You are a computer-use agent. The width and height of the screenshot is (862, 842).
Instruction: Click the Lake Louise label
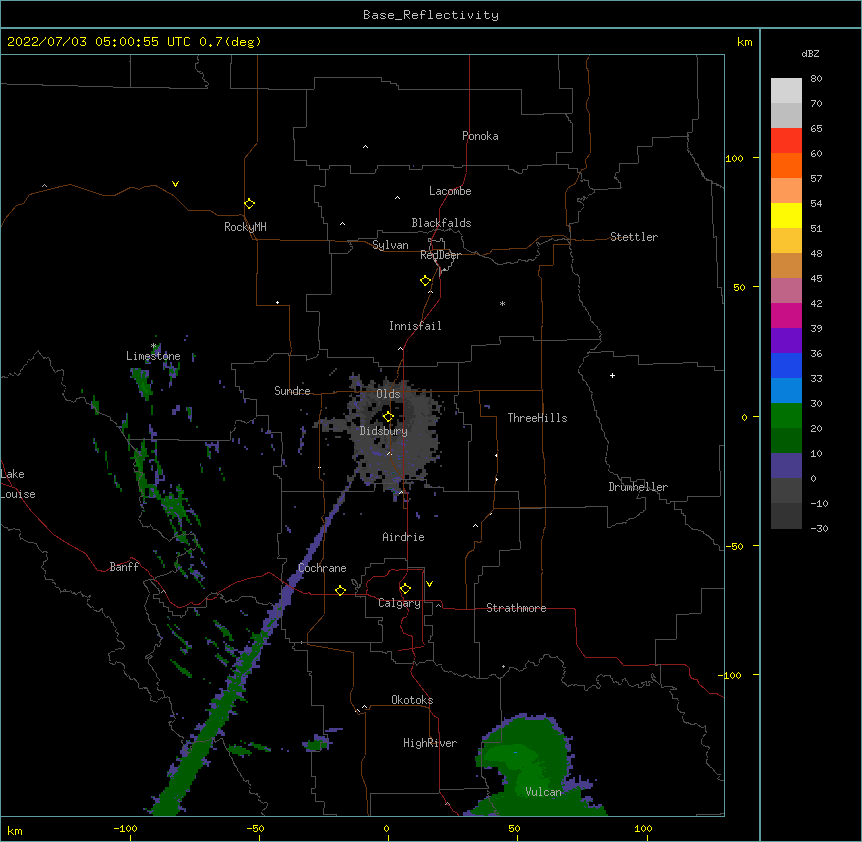[x=18, y=484]
